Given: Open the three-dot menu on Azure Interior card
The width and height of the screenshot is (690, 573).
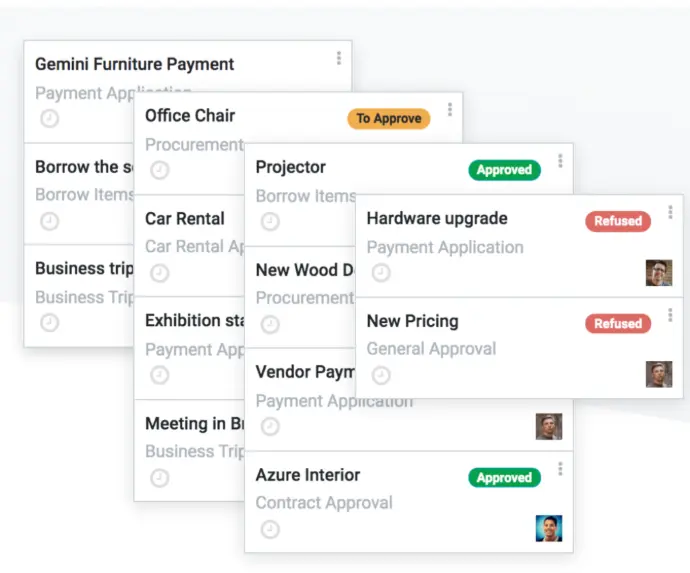Looking at the screenshot, I should coord(560,469).
